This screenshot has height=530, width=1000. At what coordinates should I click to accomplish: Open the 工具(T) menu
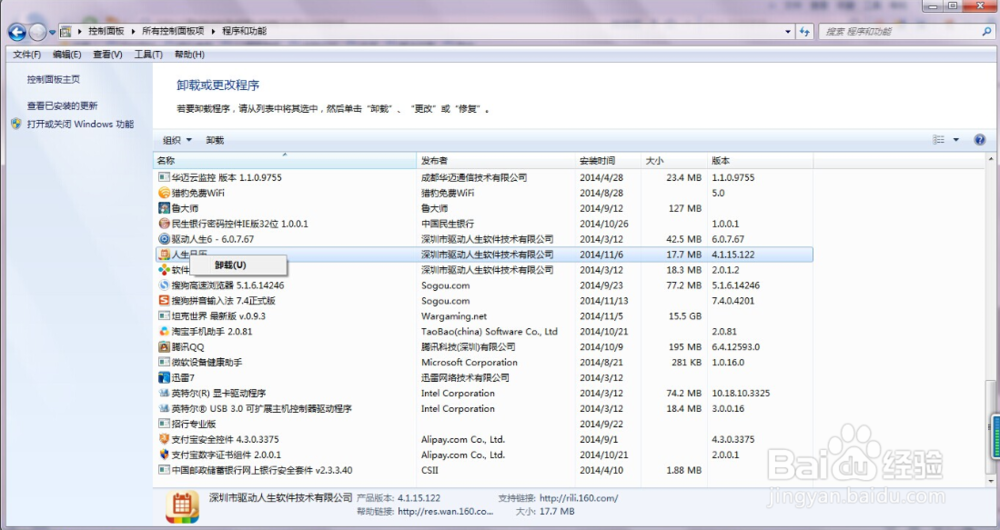(148, 55)
